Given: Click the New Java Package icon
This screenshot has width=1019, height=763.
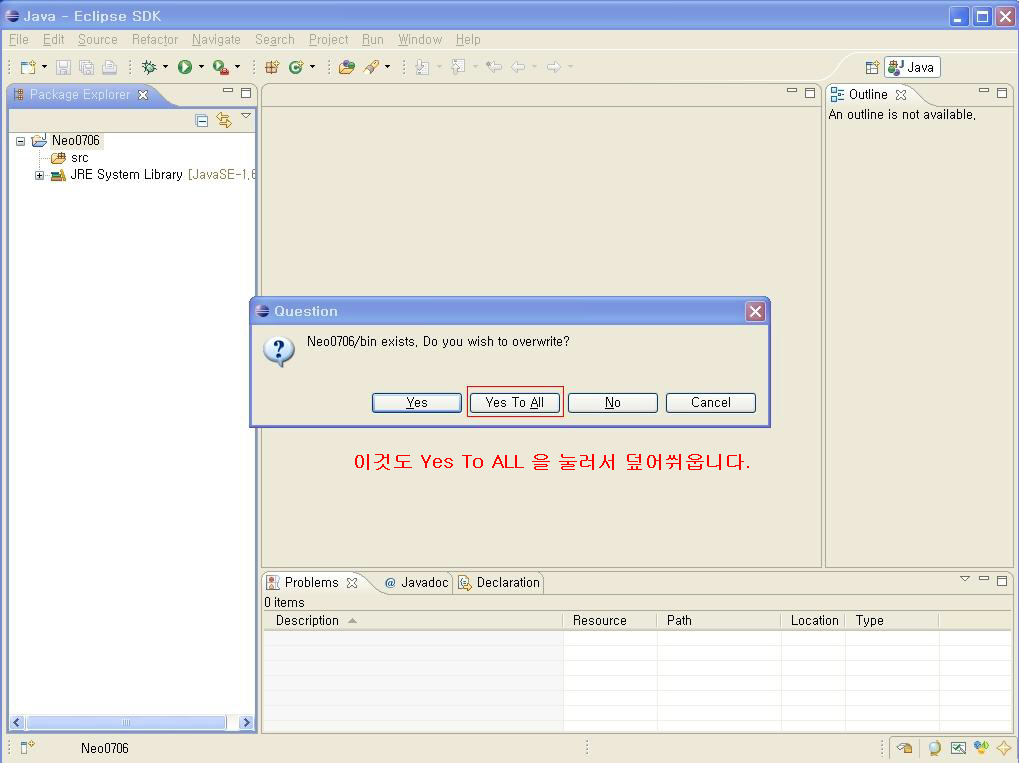Looking at the screenshot, I should (272, 67).
